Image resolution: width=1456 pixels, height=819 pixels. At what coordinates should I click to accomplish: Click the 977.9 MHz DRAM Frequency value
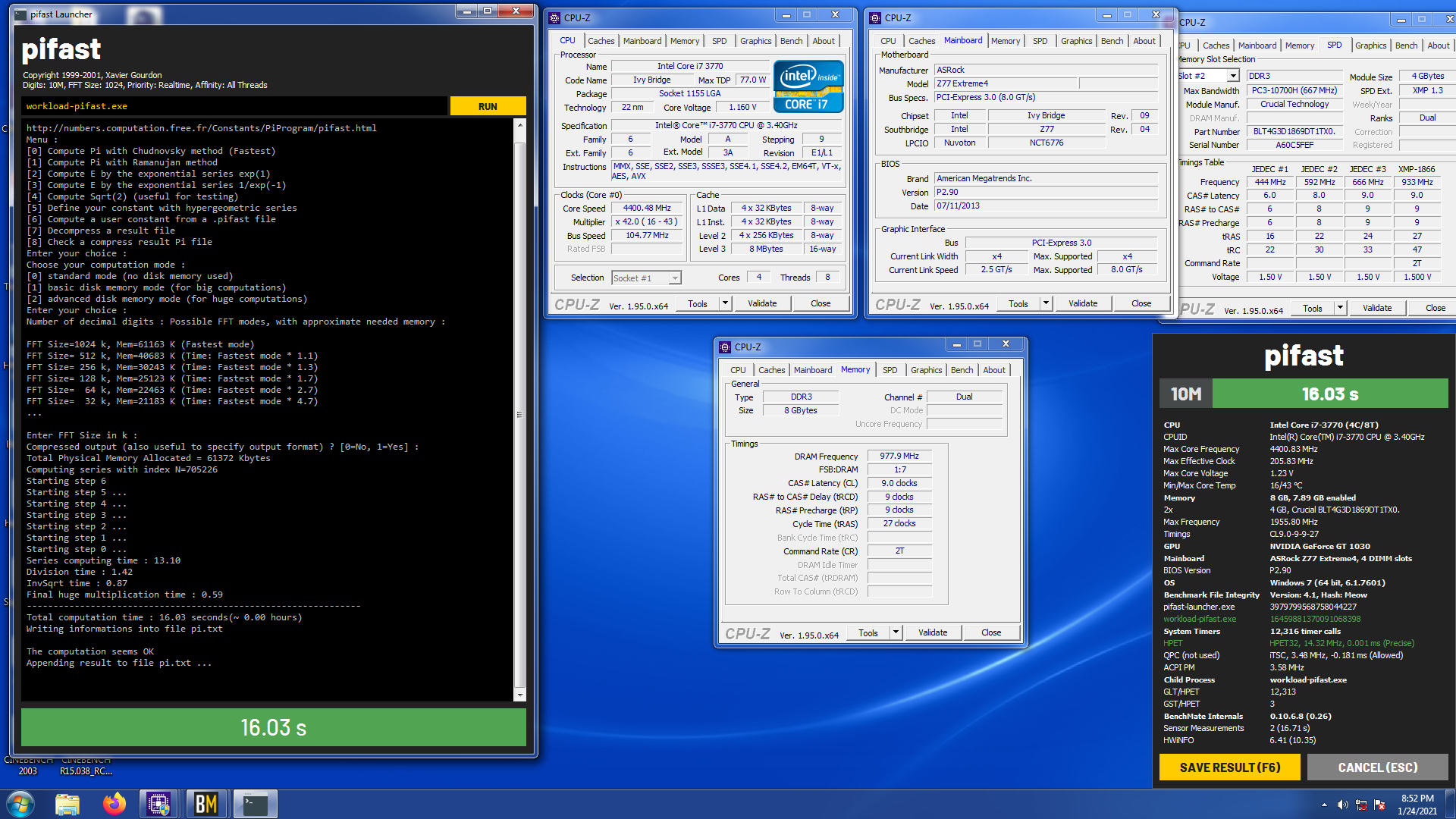pyautogui.click(x=899, y=456)
